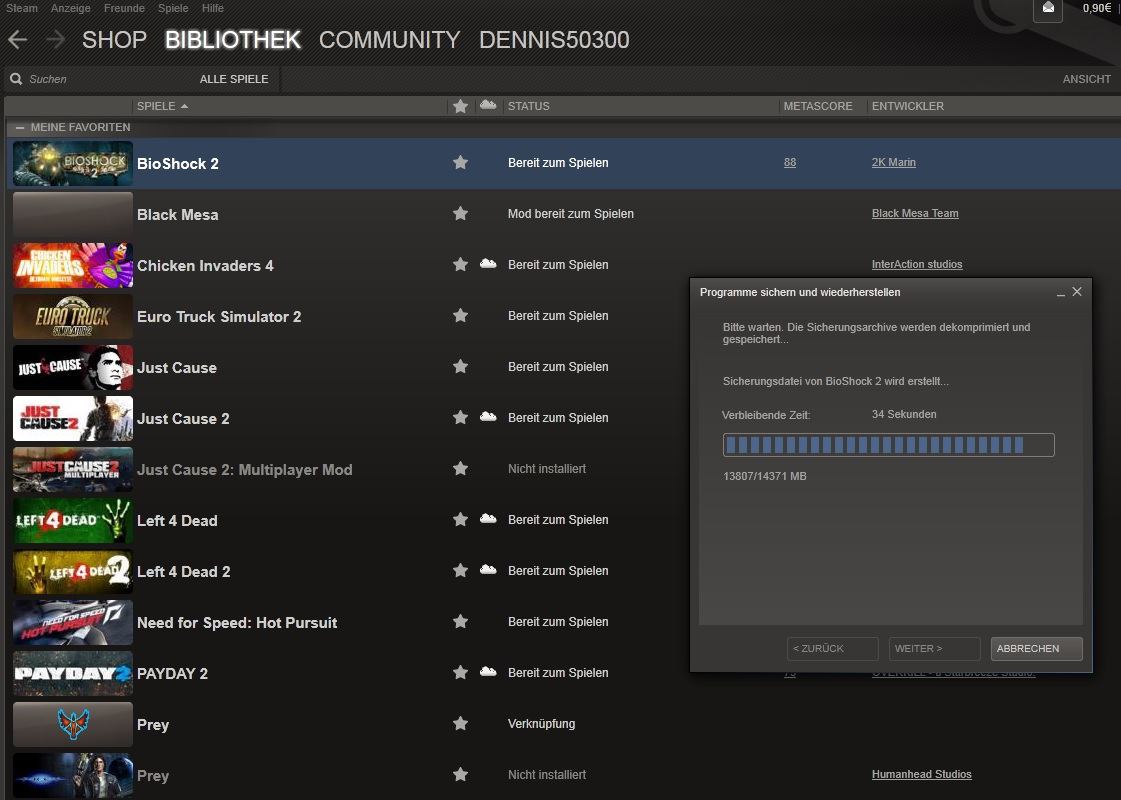The height and width of the screenshot is (800, 1121).
Task: Go back with the left arrow
Action: click(17, 39)
